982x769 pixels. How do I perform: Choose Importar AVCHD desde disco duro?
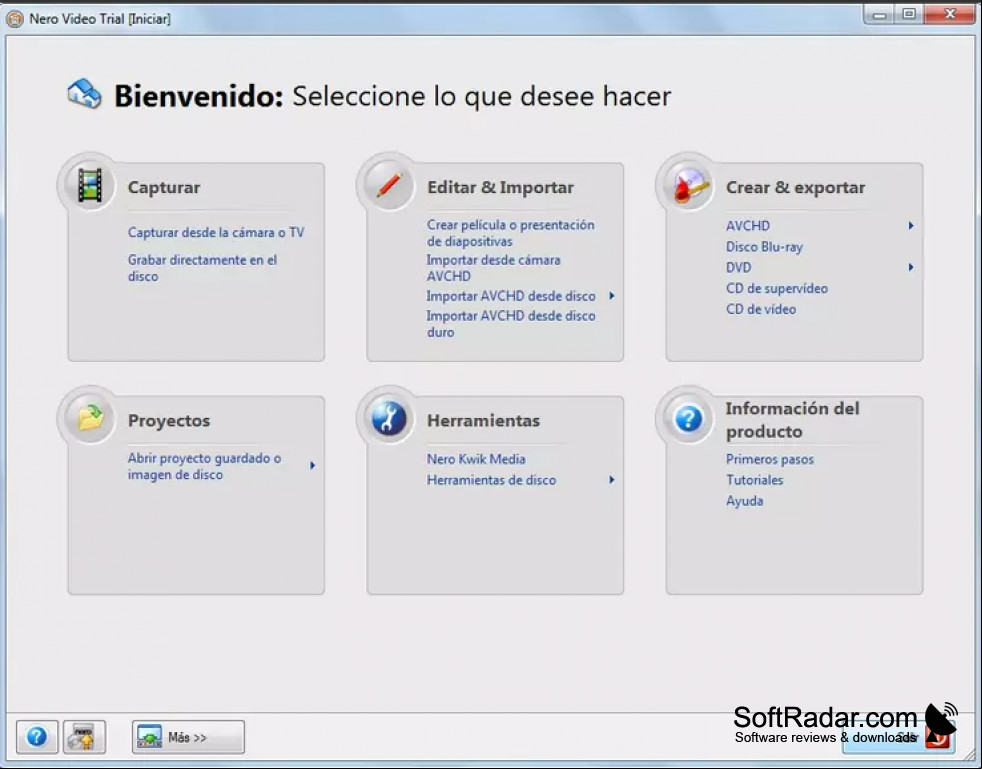(511, 324)
